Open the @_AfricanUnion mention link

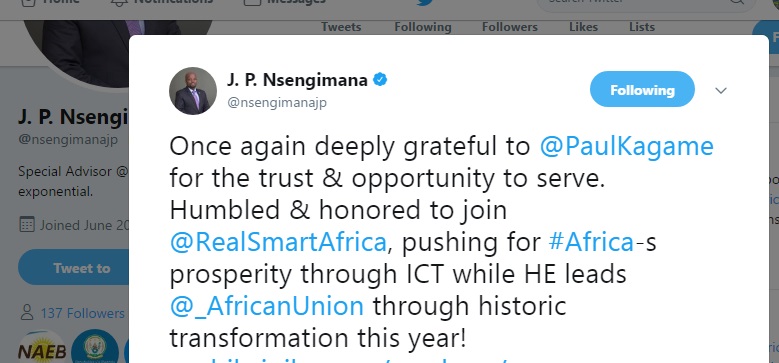pyautogui.click(x=267, y=306)
